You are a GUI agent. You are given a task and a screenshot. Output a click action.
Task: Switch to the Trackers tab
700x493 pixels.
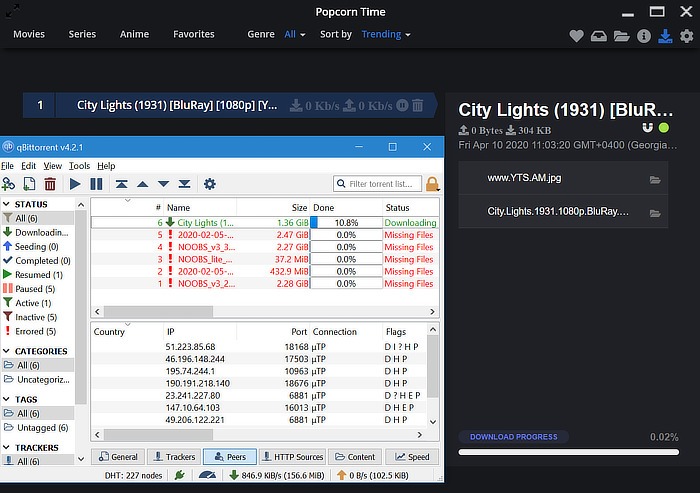pos(174,457)
